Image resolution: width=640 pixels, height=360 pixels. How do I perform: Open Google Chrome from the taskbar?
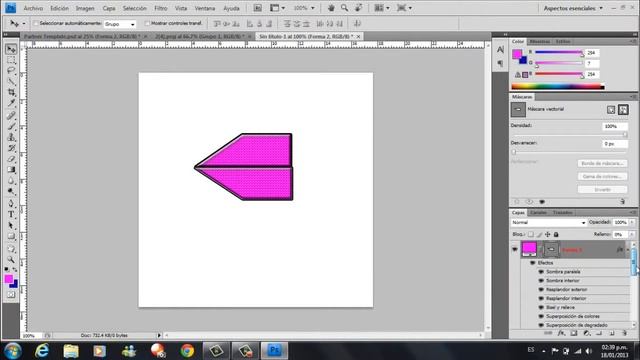187,351
